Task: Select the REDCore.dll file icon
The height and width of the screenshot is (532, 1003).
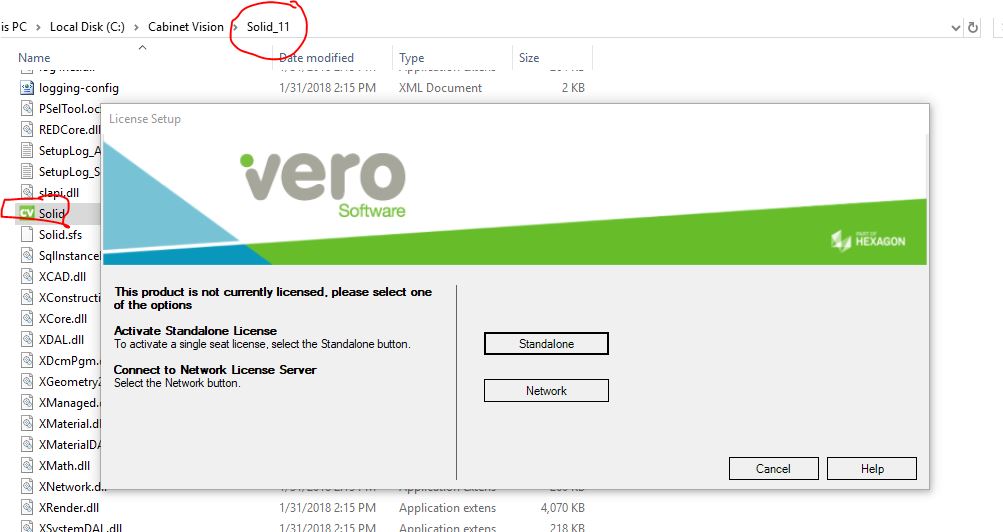Action: pyautogui.click(x=27, y=130)
